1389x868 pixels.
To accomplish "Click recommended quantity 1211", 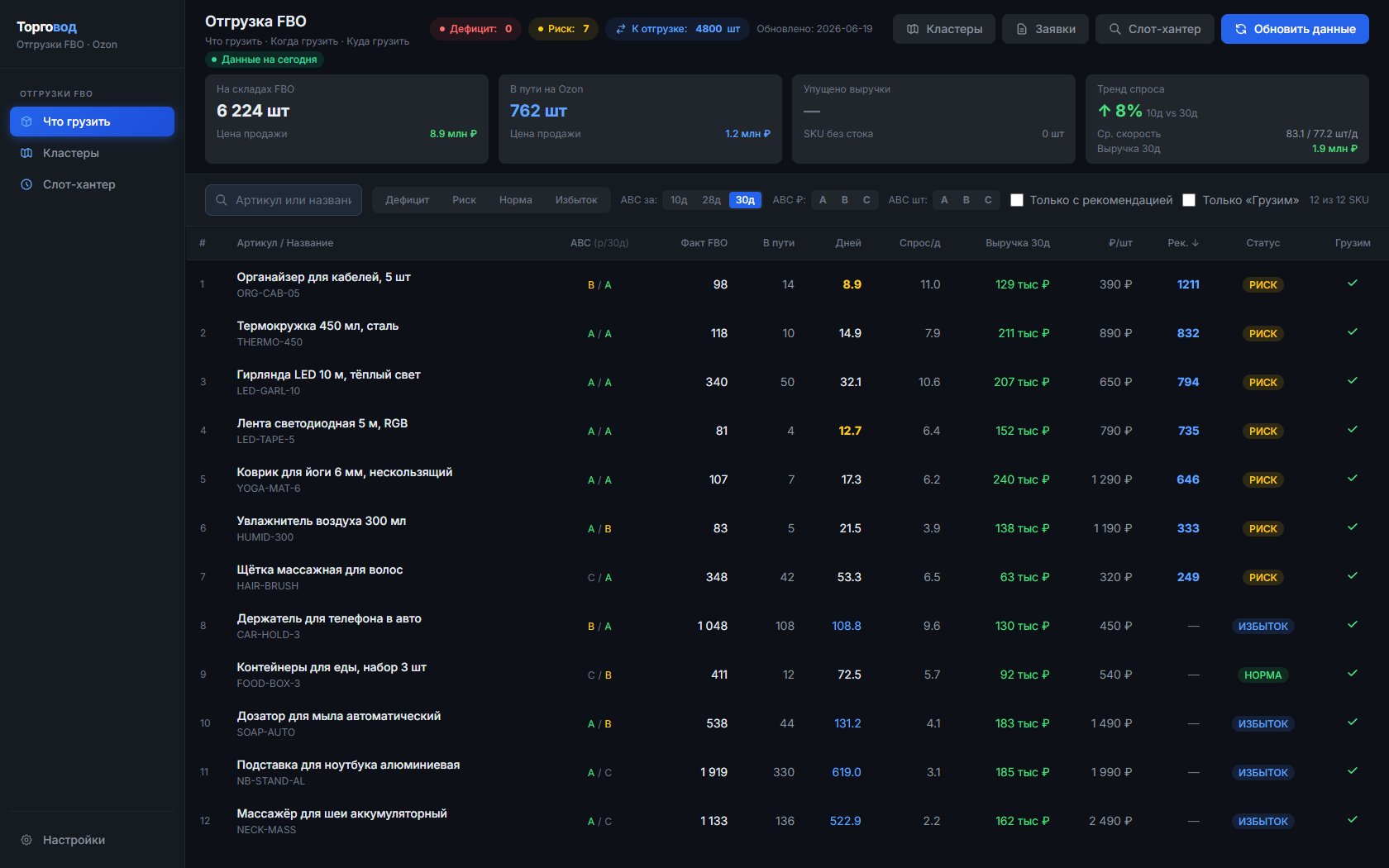I will click(1188, 284).
